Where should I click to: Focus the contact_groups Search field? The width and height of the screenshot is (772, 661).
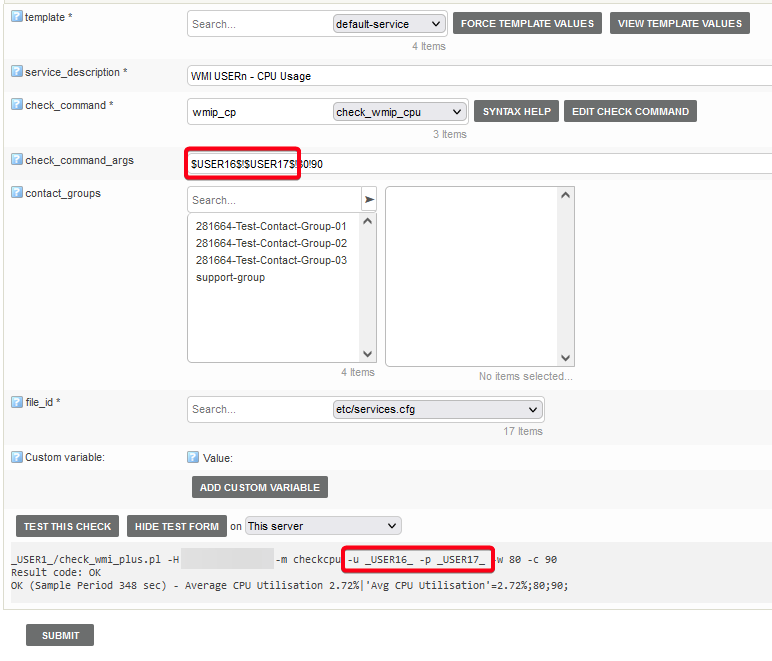coord(275,199)
